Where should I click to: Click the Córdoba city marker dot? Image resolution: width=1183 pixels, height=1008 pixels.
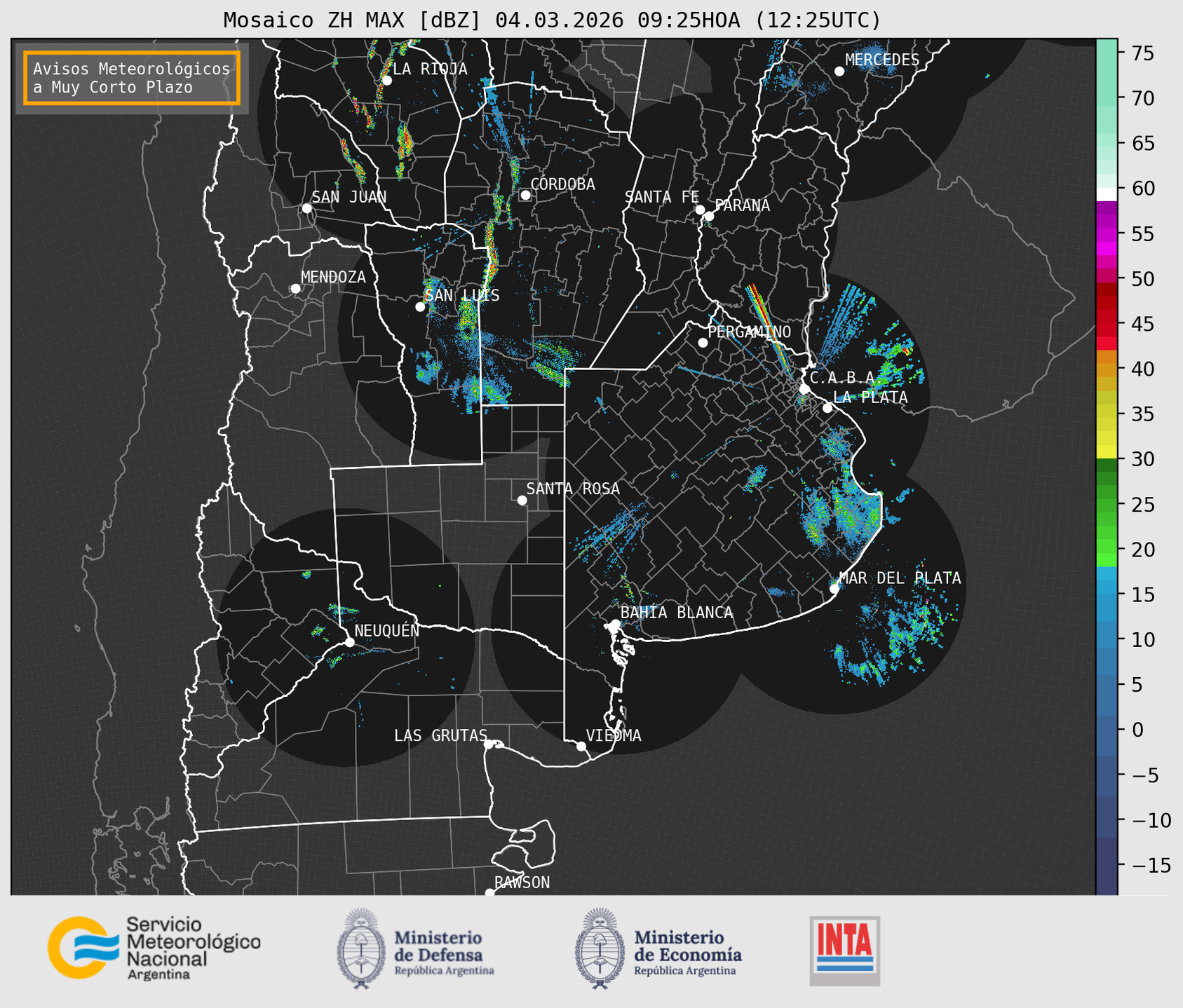pyautogui.click(x=525, y=195)
